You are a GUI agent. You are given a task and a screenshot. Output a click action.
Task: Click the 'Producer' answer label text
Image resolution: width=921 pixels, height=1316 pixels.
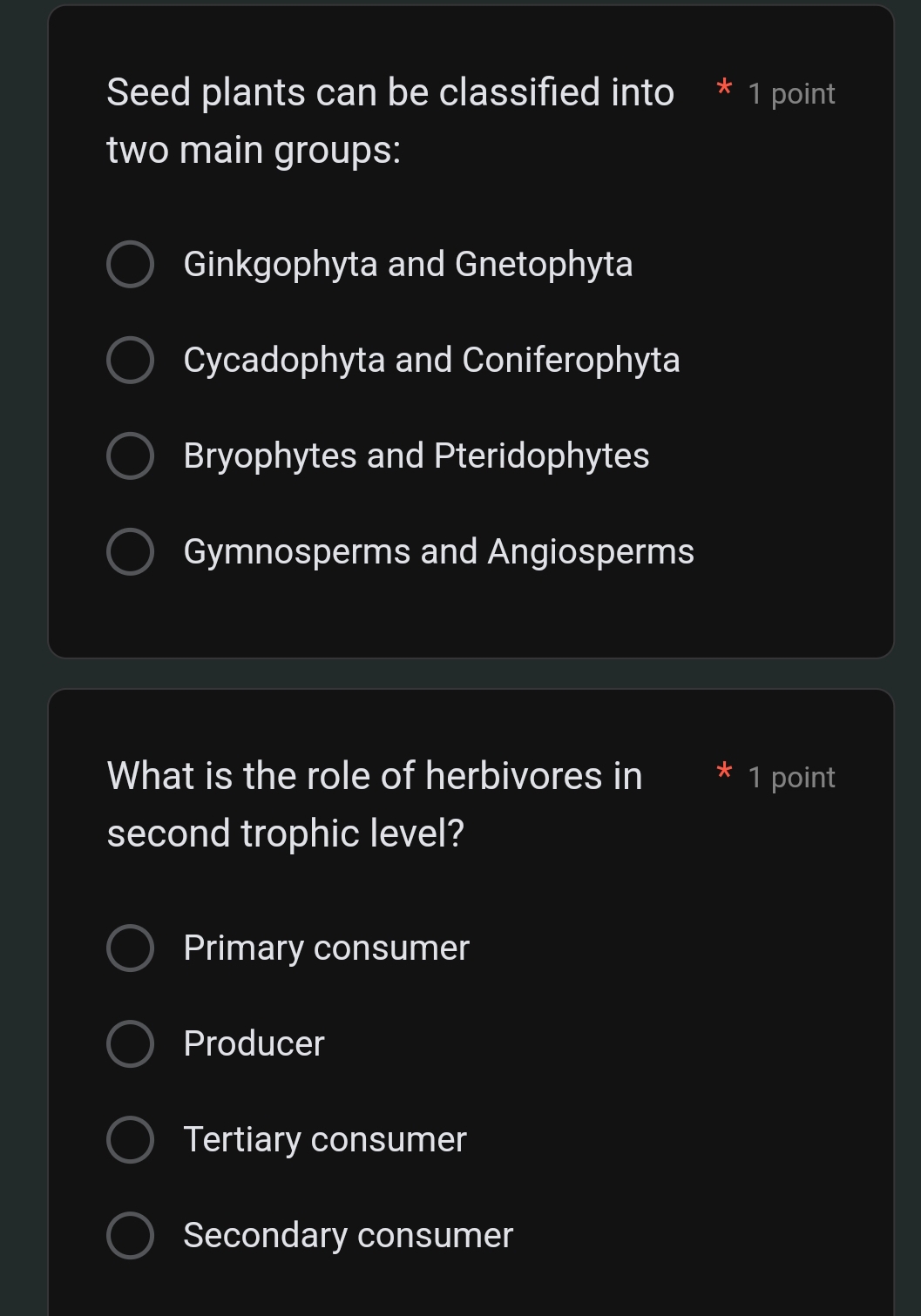pos(254,1043)
